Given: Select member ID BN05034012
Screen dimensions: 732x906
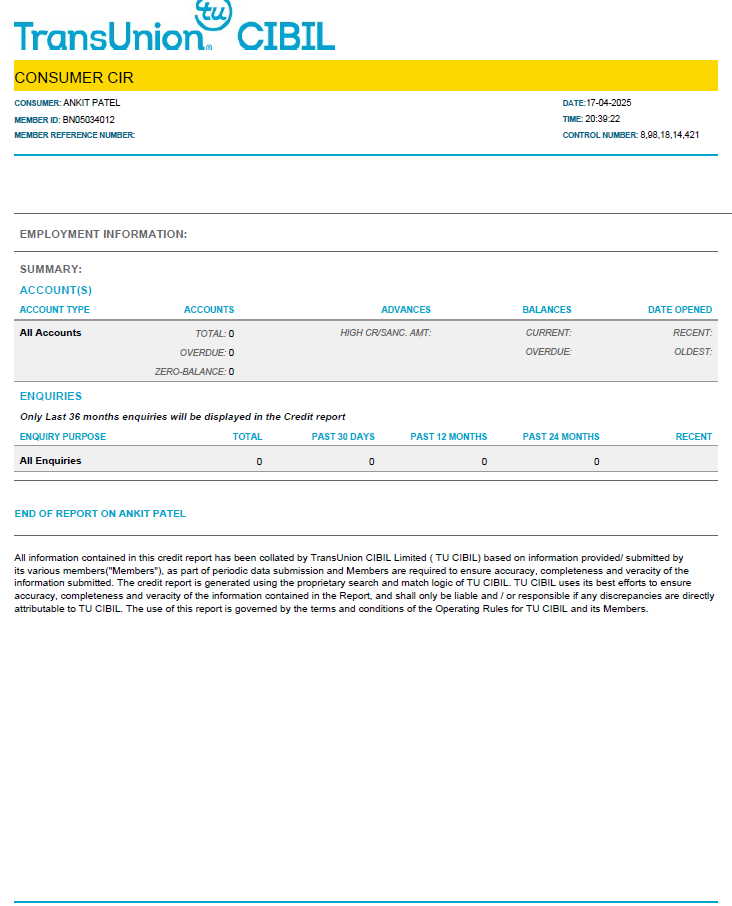Looking at the screenshot, I should point(88,120).
